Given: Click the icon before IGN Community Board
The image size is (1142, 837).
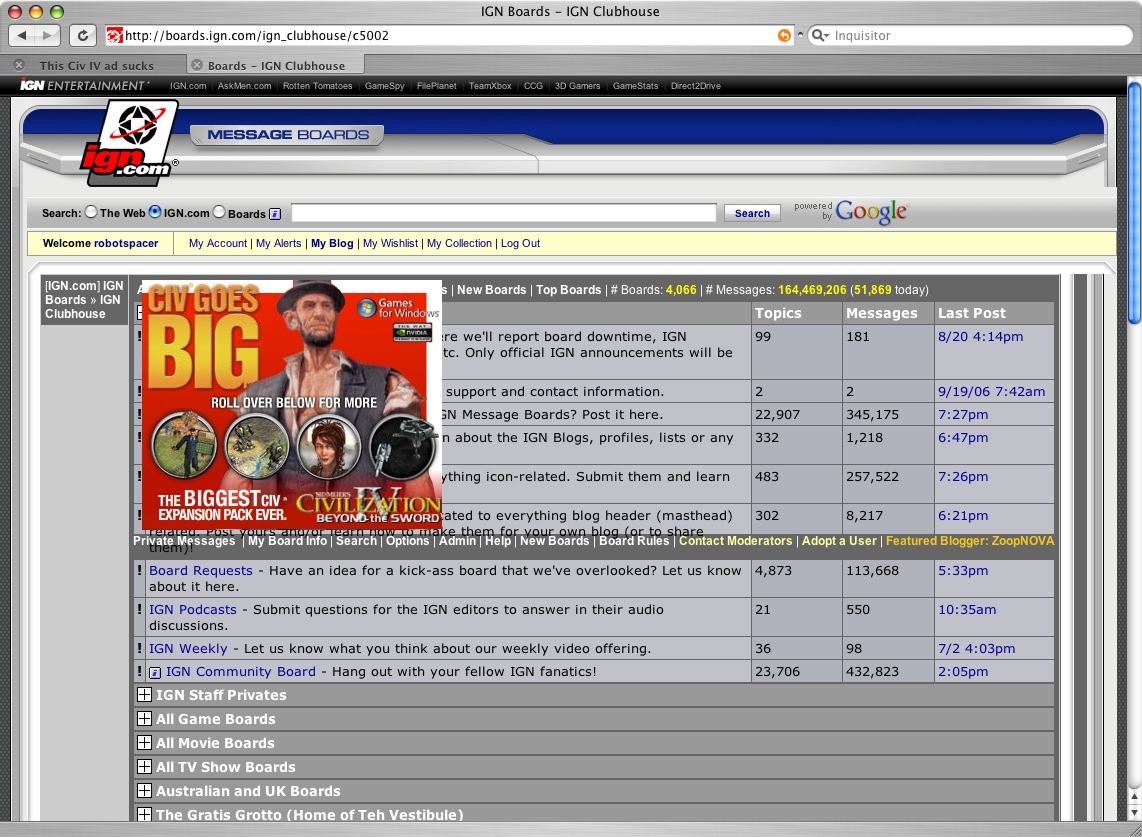Looking at the screenshot, I should [x=154, y=672].
